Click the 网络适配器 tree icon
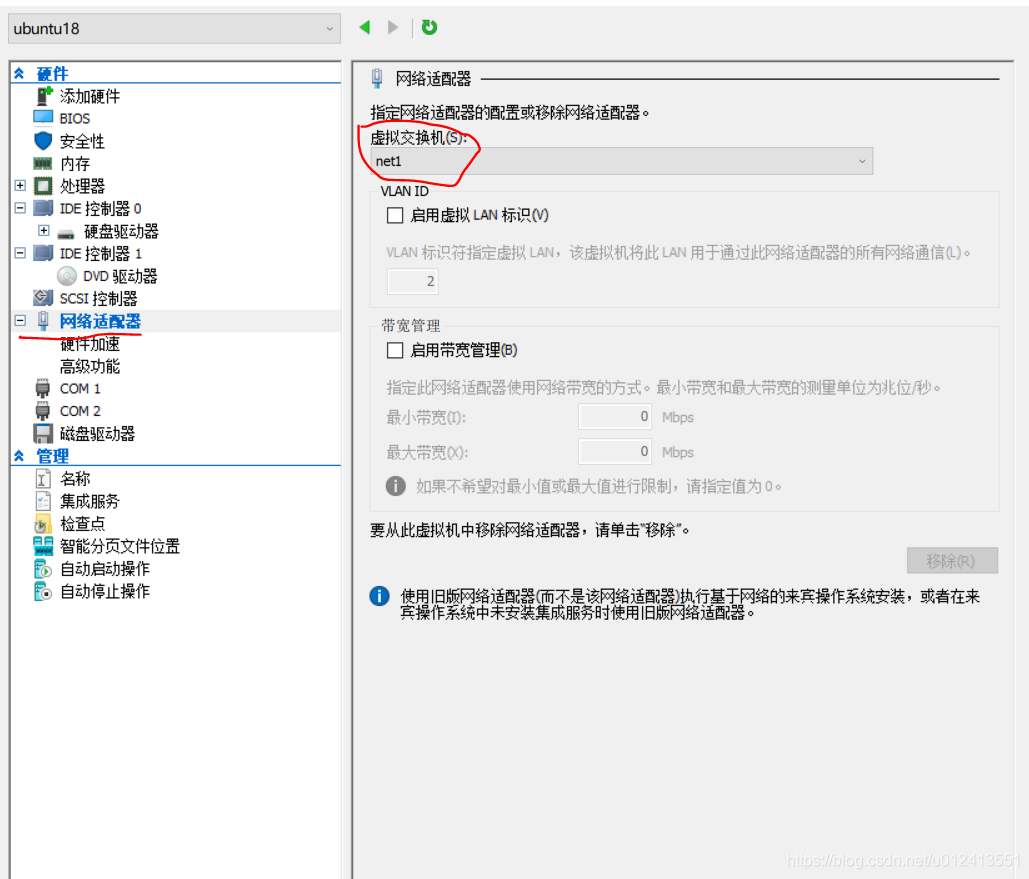This screenshot has width=1029, height=879. coord(43,320)
